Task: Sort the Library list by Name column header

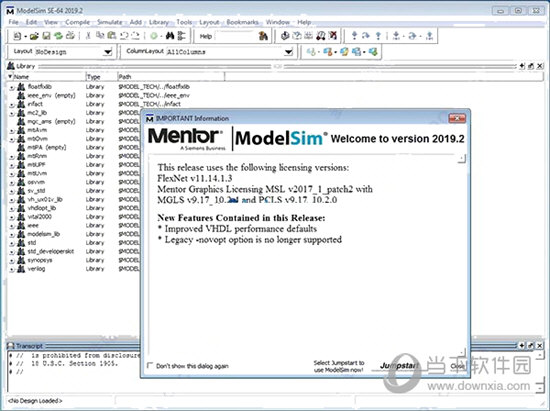Action: click(46, 76)
